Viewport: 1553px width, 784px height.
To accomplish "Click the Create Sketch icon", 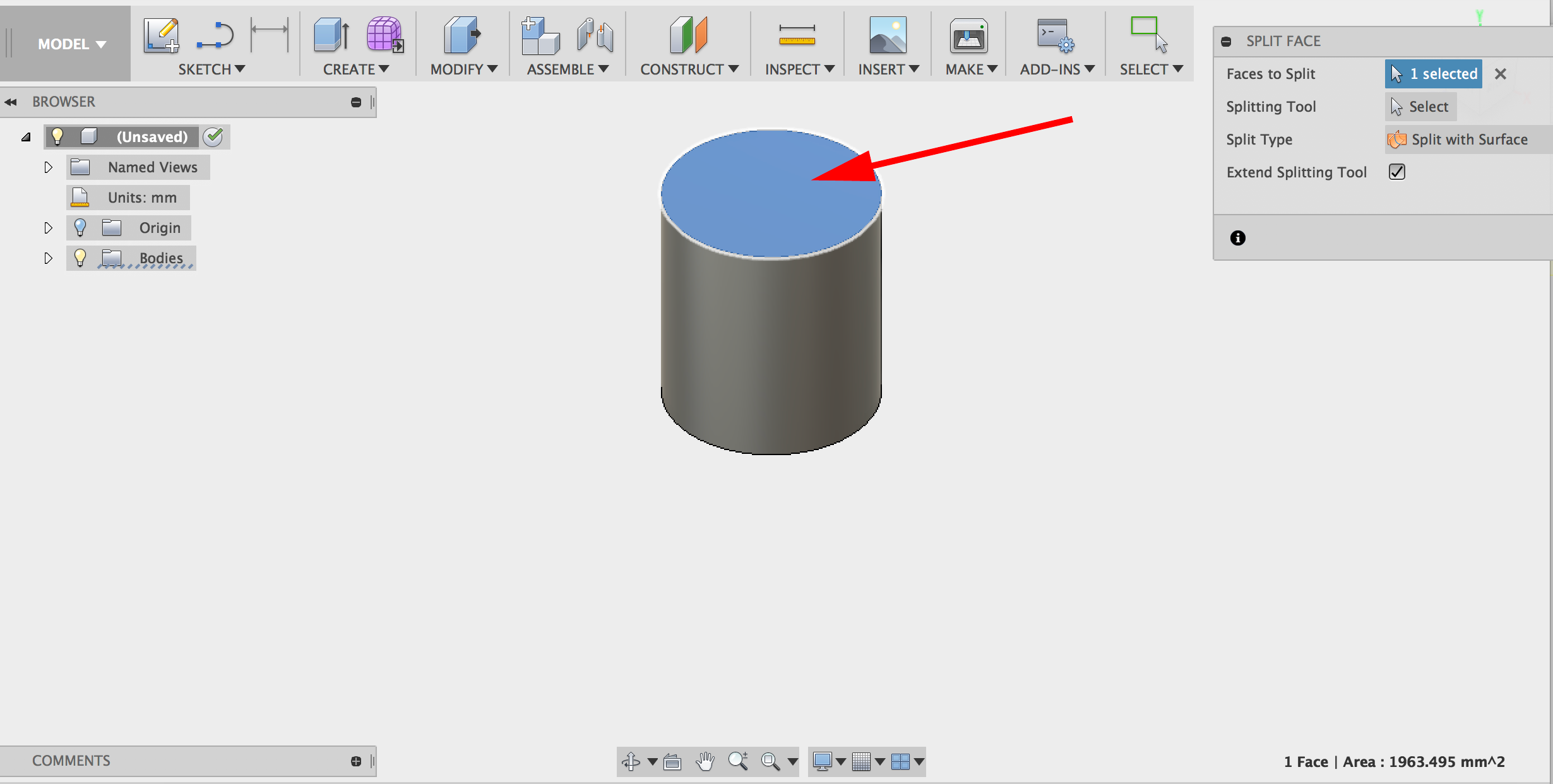I will (x=161, y=35).
